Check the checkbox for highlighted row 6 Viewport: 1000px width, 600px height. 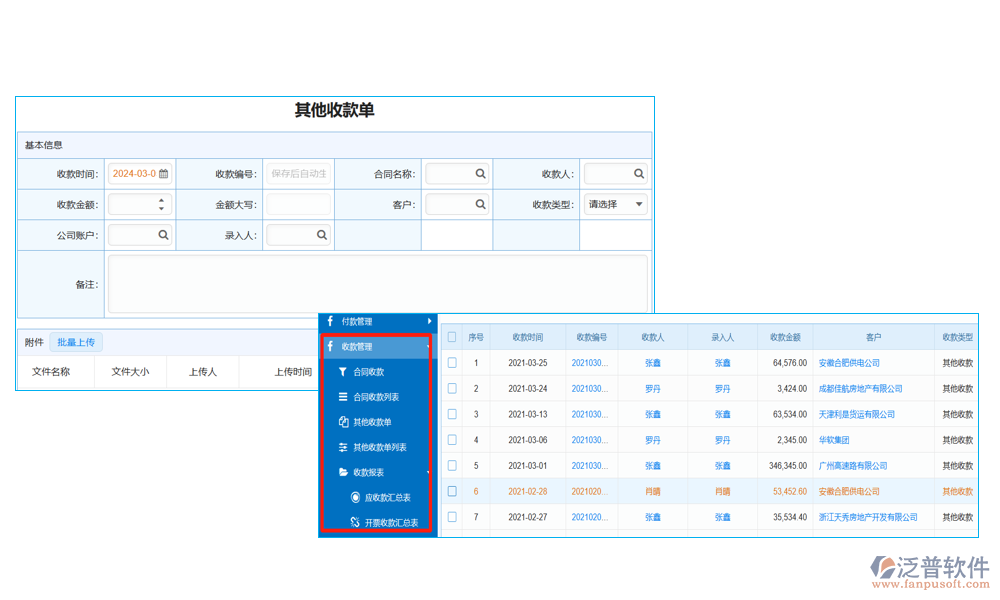tap(452, 491)
